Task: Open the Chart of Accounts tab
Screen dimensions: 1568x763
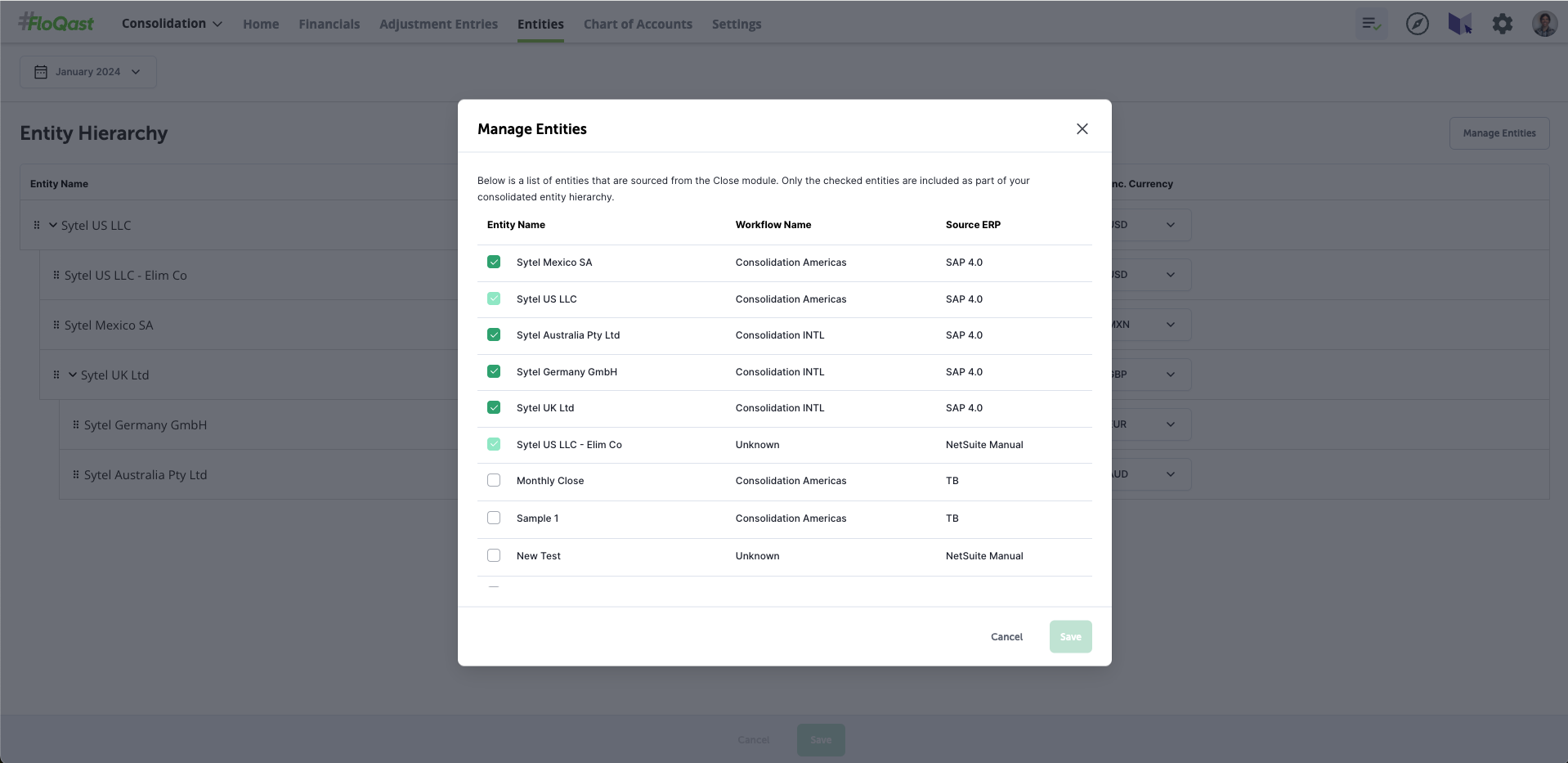Action: (638, 25)
